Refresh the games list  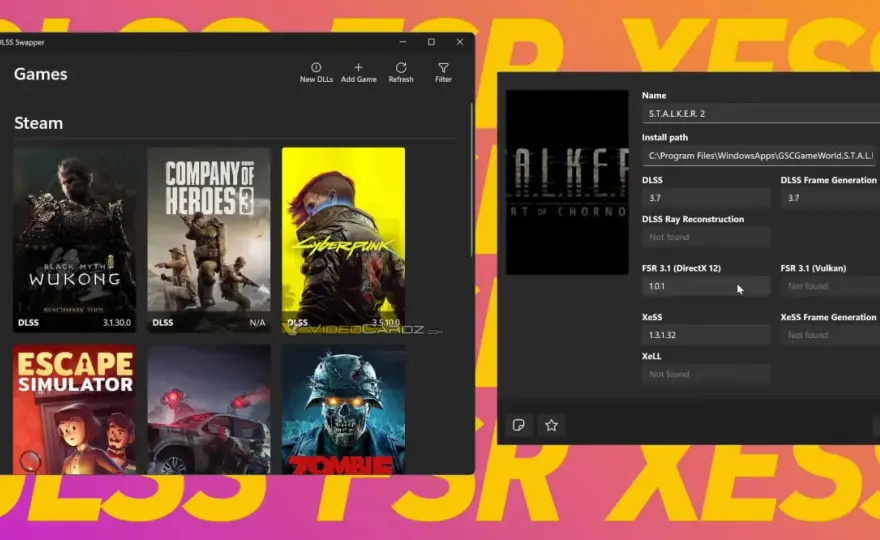[x=401, y=73]
